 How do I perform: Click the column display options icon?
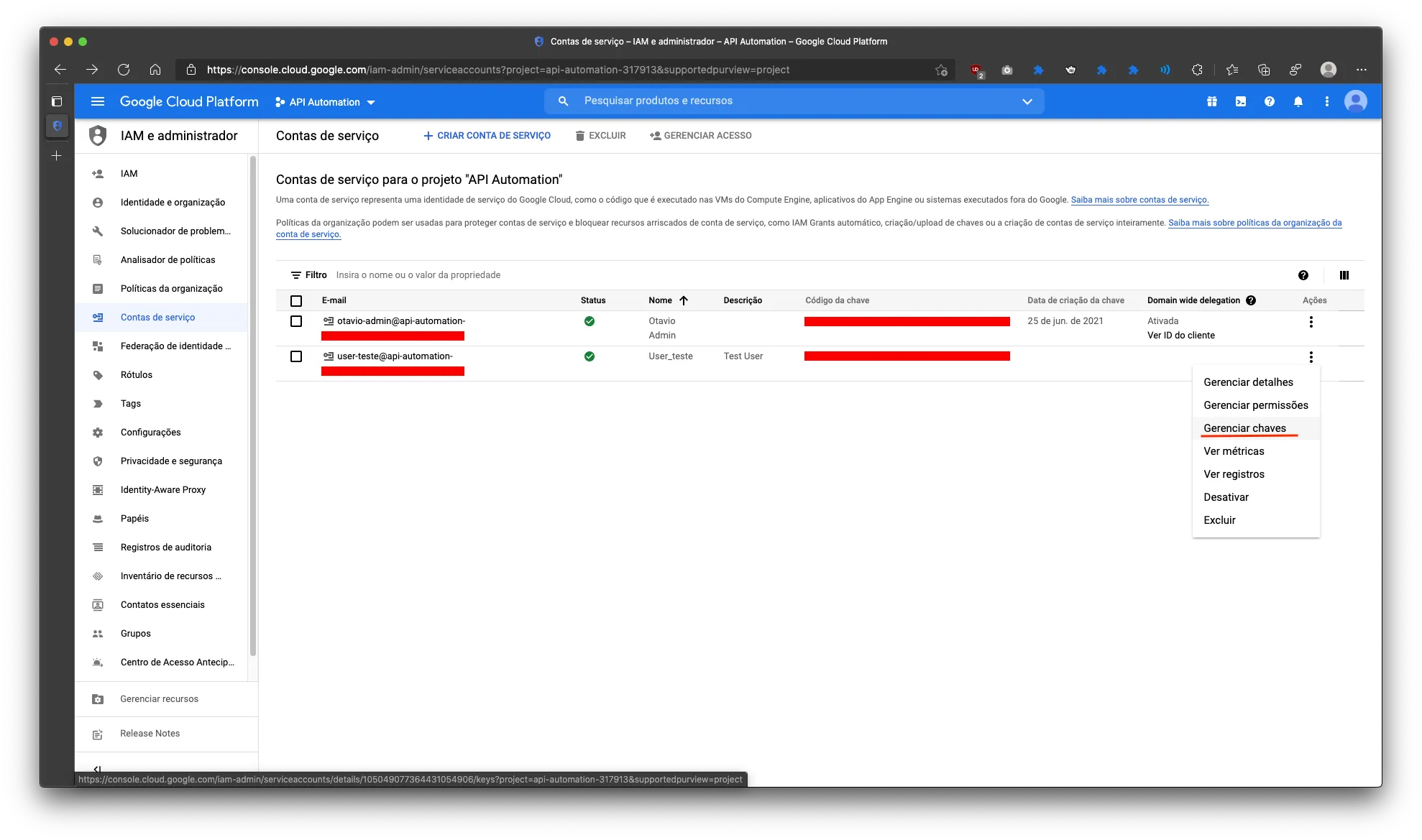(x=1344, y=275)
